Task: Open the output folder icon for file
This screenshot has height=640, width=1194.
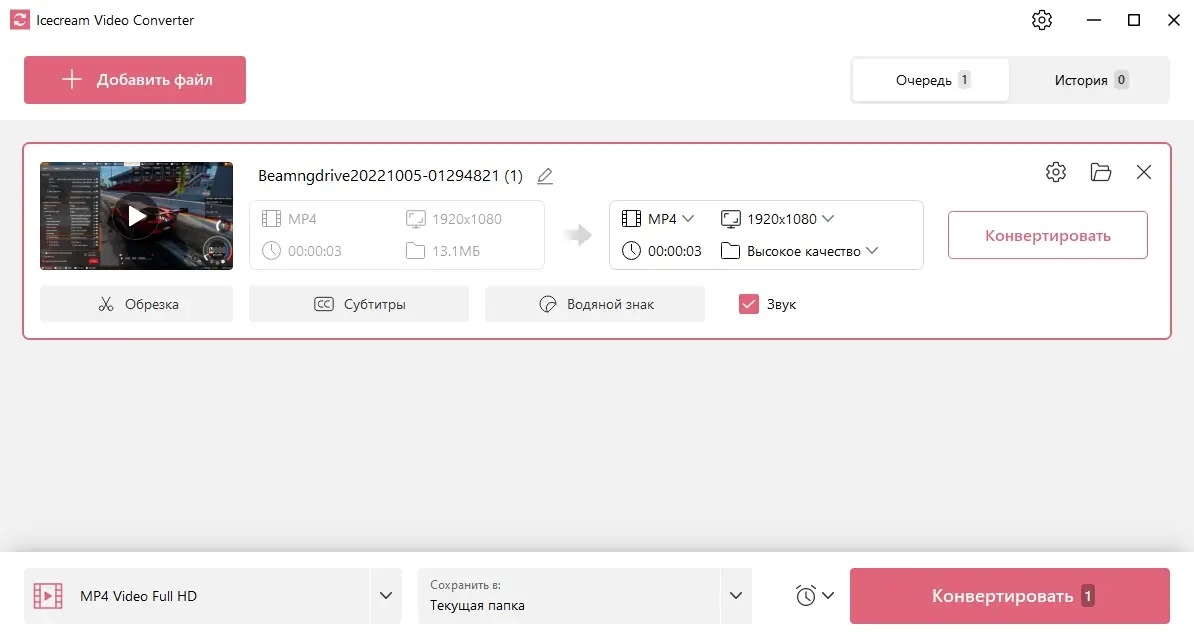Action: (x=1101, y=172)
